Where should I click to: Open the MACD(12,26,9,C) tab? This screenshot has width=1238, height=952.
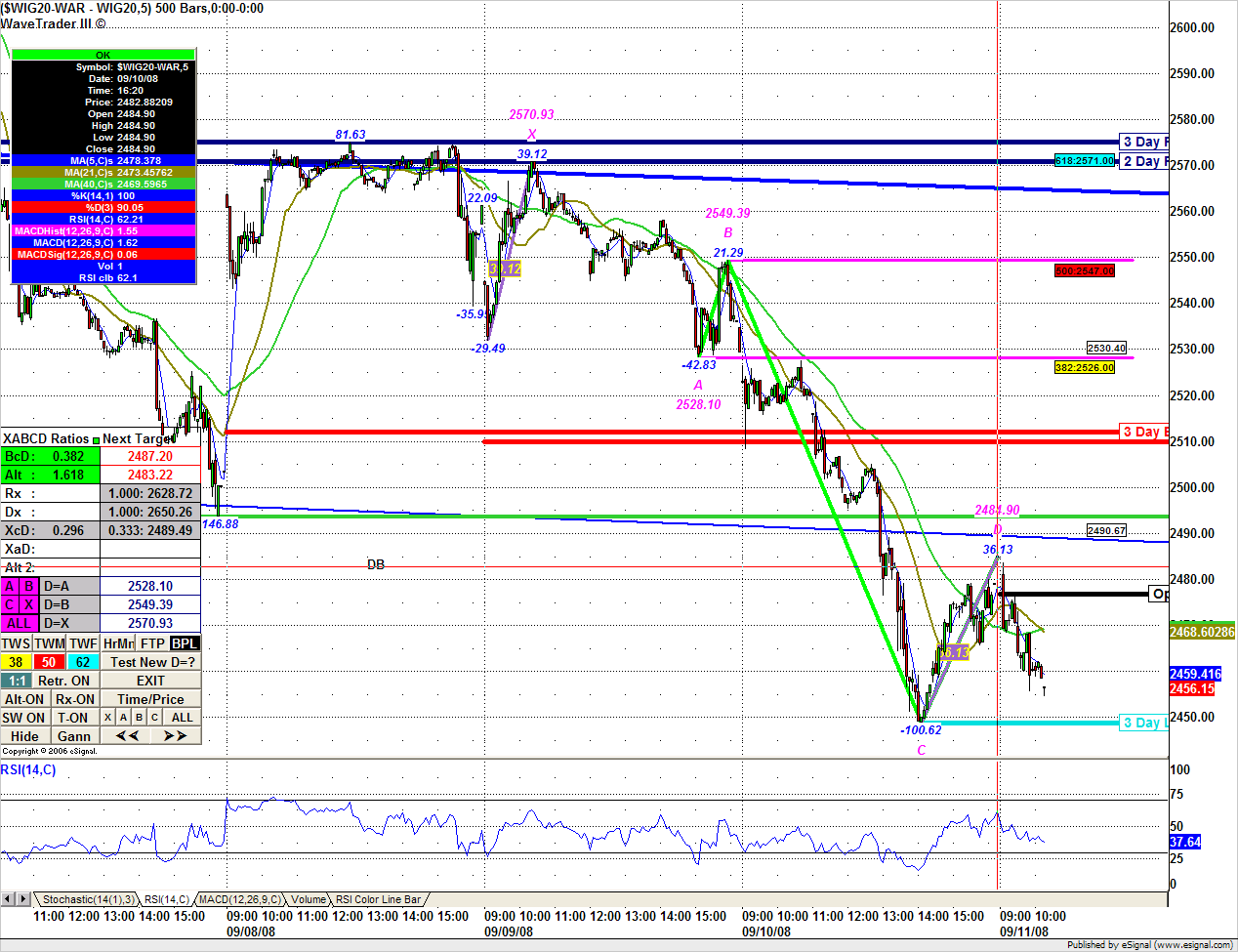pyautogui.click(x=240, y=899)
